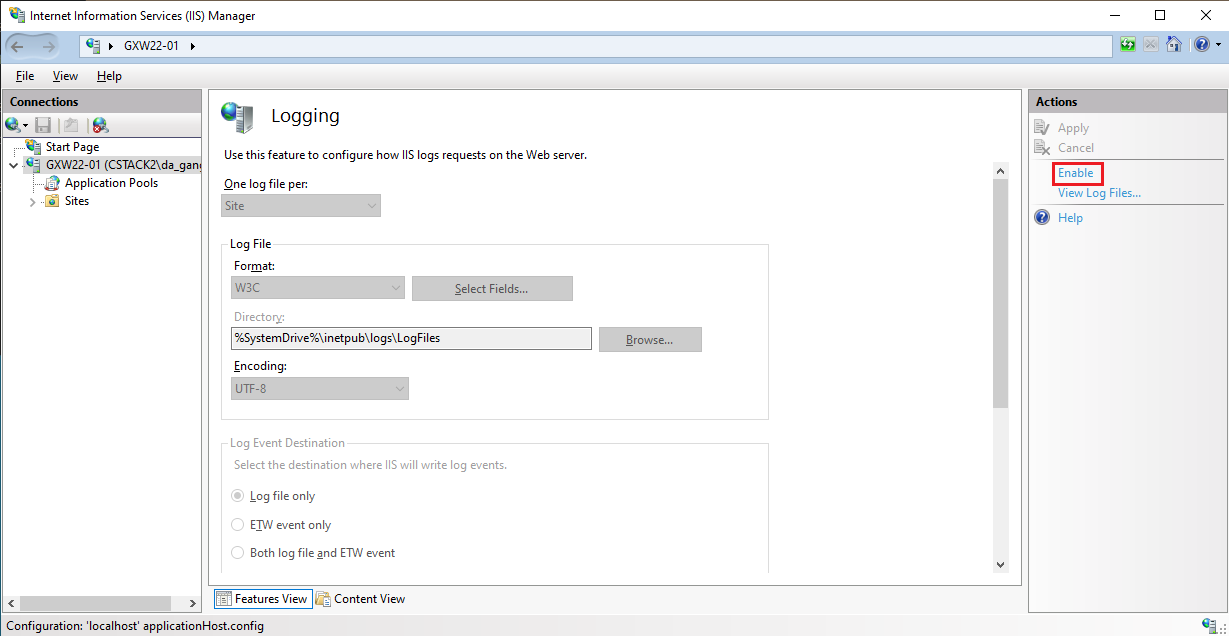Viewport: 1229px width, 636px height.
Task: Collapse the GXW22-01 server tree node
Action: click(13, 165)
